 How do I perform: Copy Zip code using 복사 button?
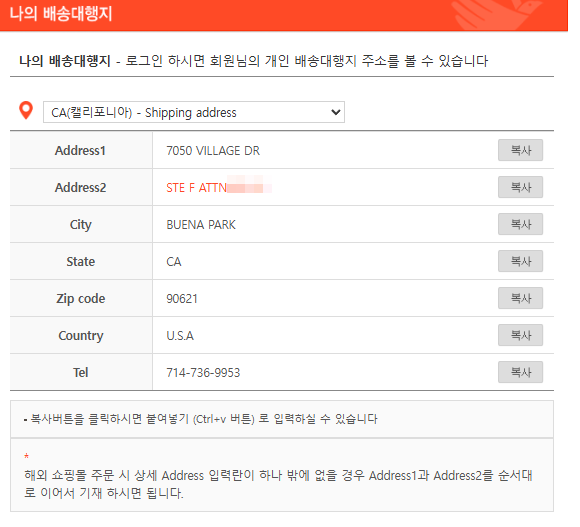pyautogui.click(x=520, y=298)
